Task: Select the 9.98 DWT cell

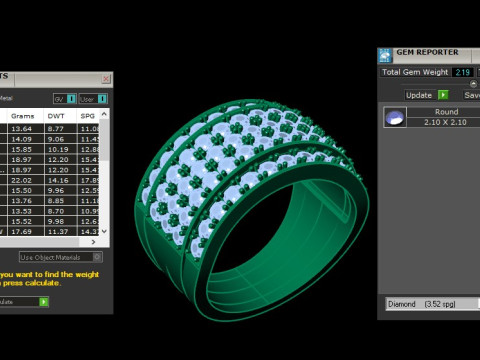Action: 60,222
